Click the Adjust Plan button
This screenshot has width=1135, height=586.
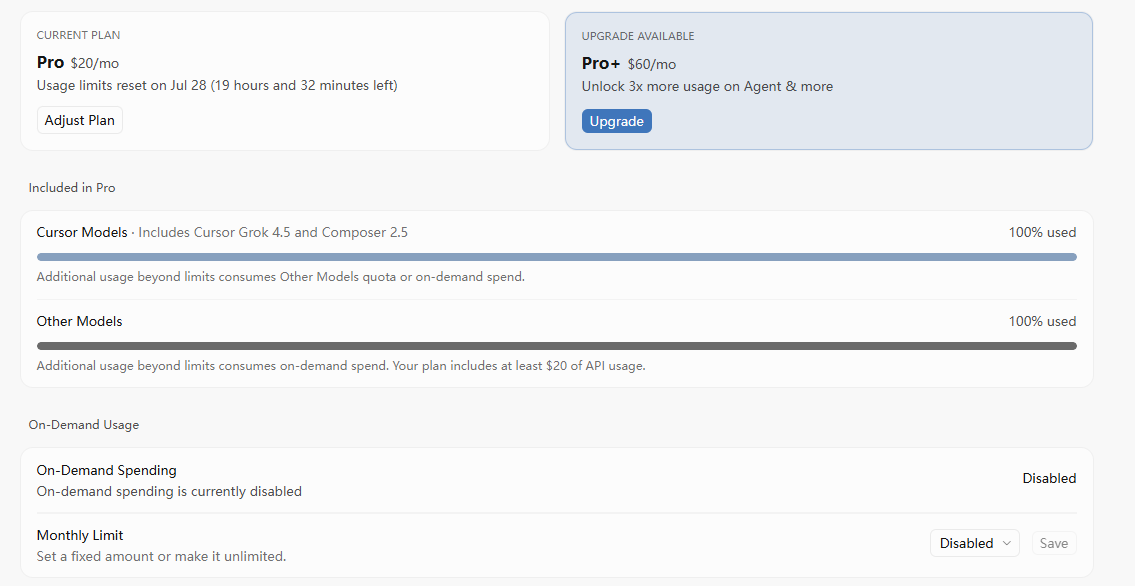click(x=80, y=120)
